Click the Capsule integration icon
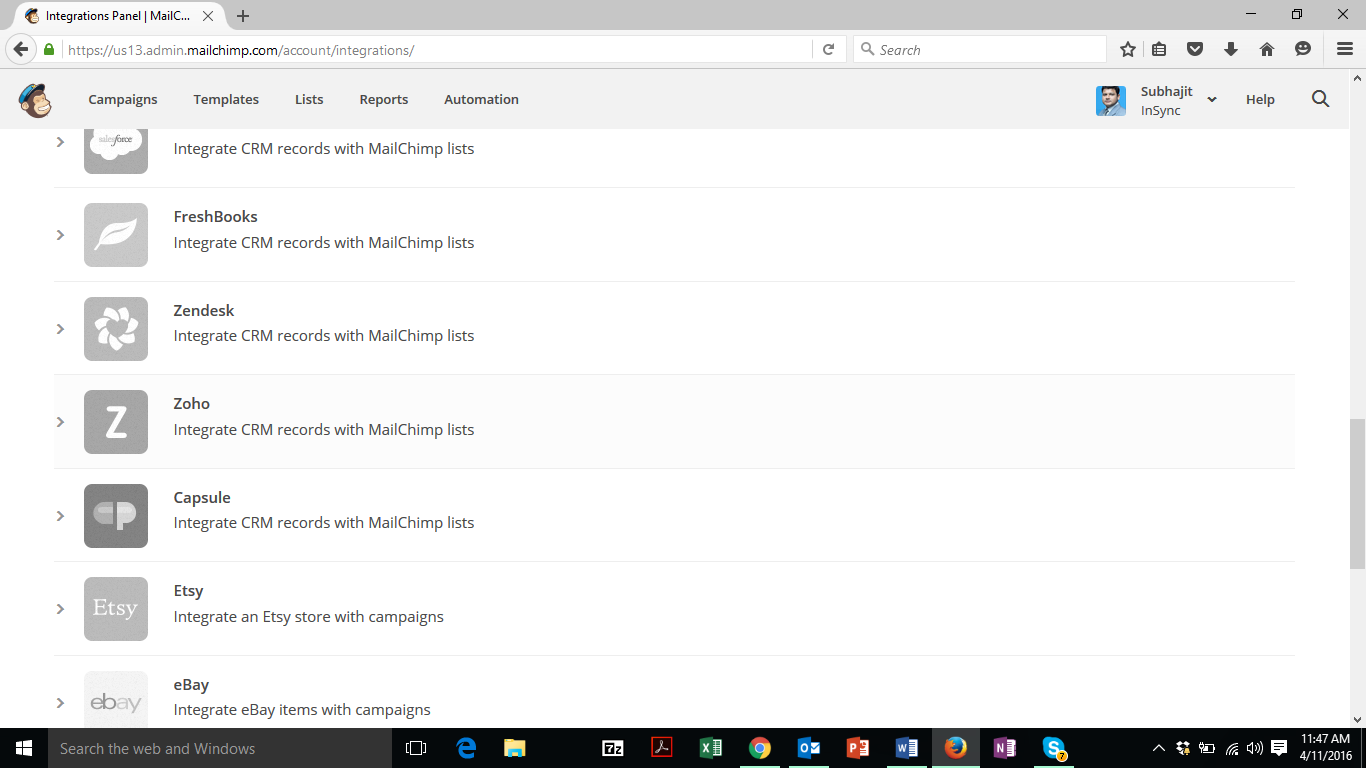Screen dimensions: 1366x768 point(116,516)
